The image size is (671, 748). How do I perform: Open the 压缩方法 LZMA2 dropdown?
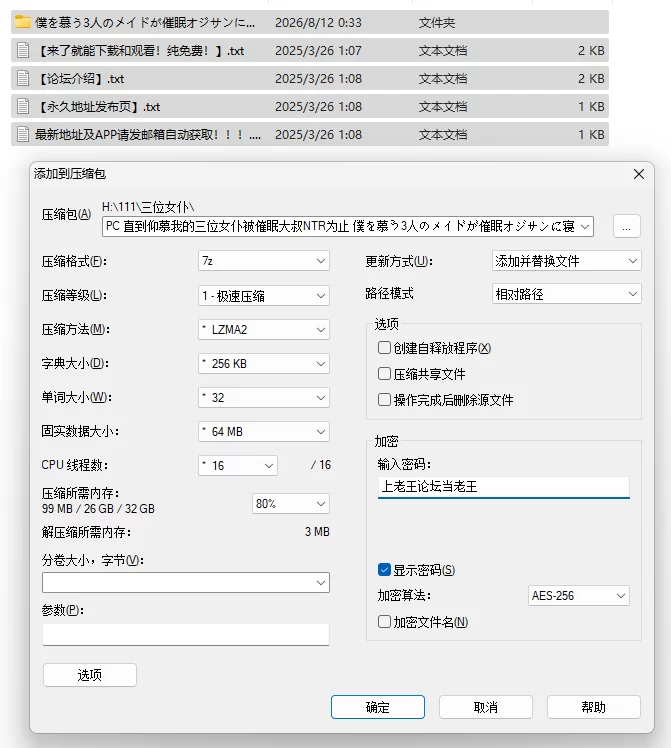pyautogui.click(x=264, y=330)
